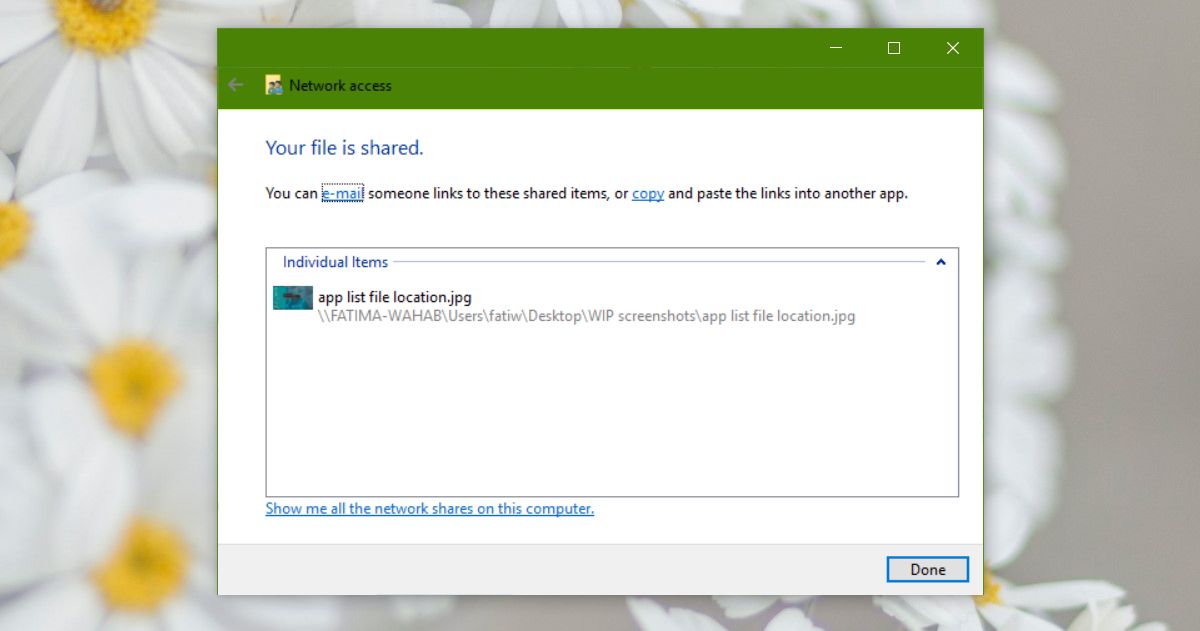The width and height of the screenshot is (1200, 631).
Task: Select the app list file location.jpg file name
Action: click(394, 297)
